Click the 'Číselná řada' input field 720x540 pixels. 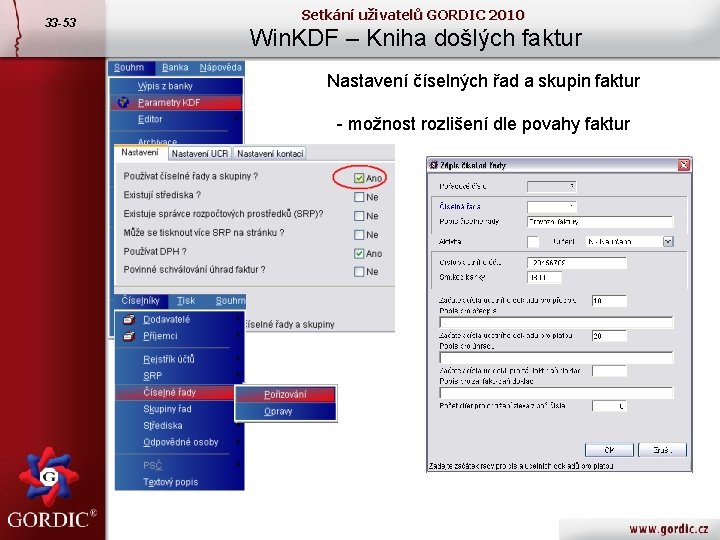[551, 207]
